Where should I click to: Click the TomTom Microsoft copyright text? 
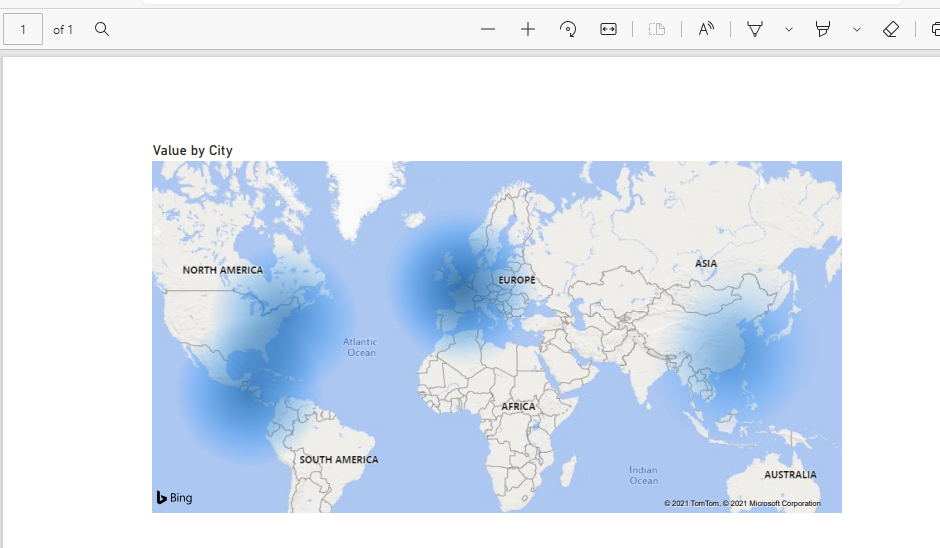742,504
